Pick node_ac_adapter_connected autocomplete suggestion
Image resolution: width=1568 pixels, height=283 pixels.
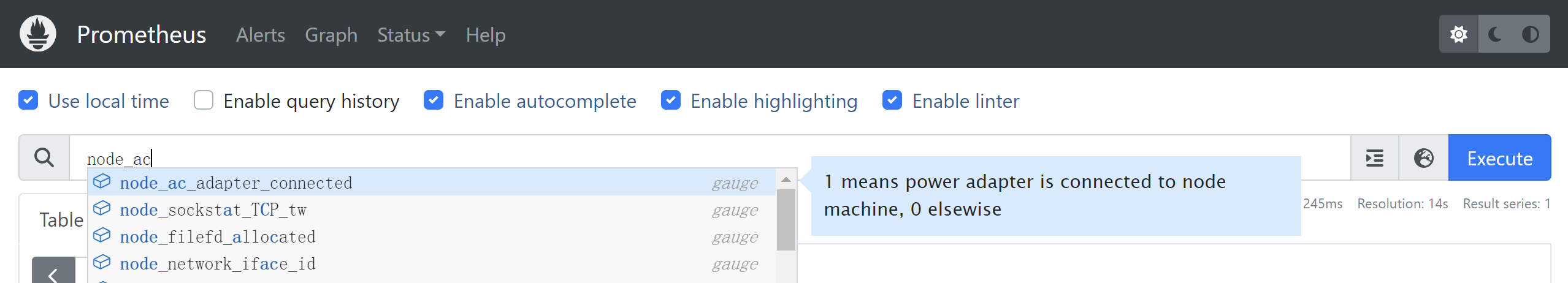tap(236, 183)
